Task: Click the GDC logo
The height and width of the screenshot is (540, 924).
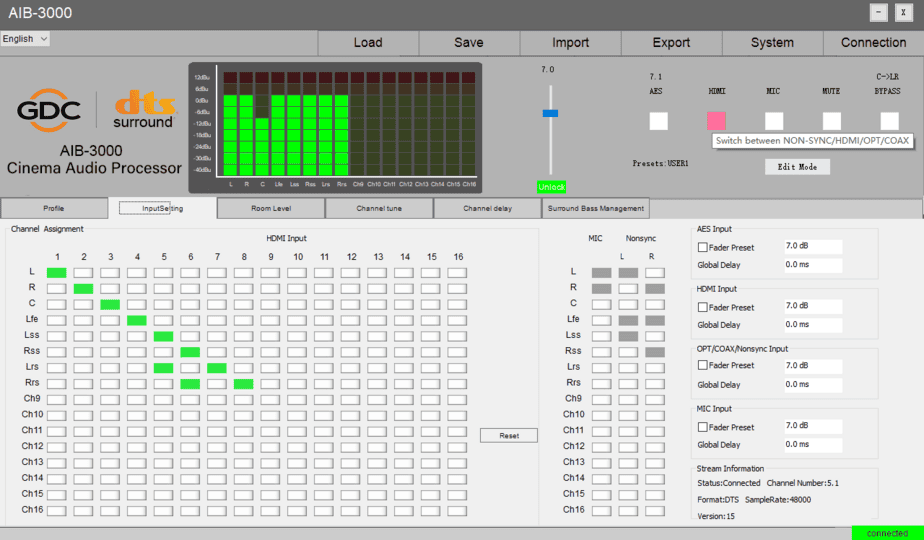Action: pos(49,110)
